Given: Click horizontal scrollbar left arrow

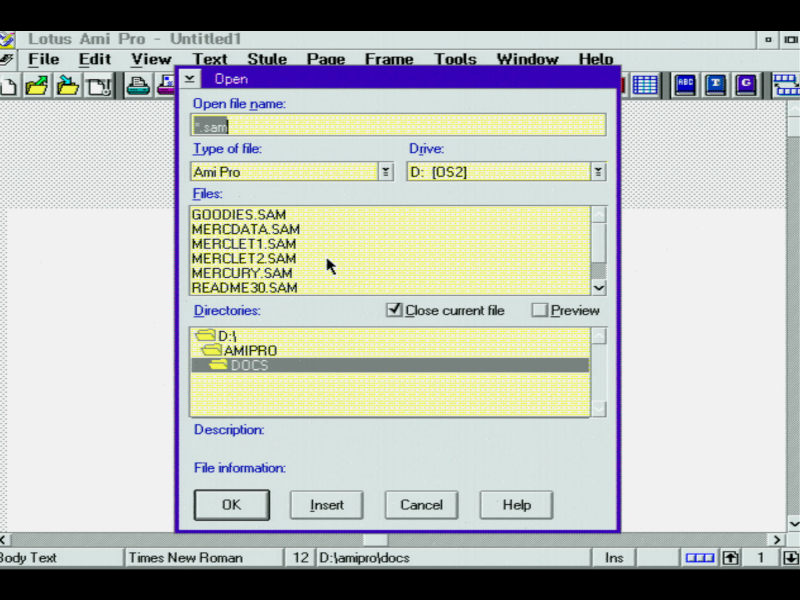Looking at the screenshot, I should click(3, 539).
